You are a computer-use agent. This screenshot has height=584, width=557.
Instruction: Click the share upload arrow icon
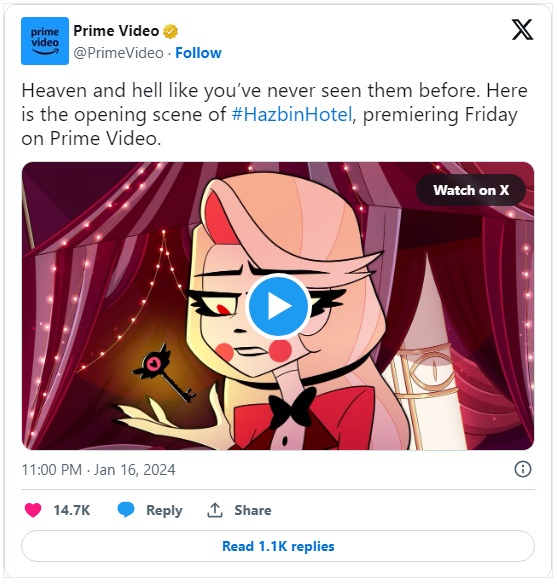tap(215, 510)
